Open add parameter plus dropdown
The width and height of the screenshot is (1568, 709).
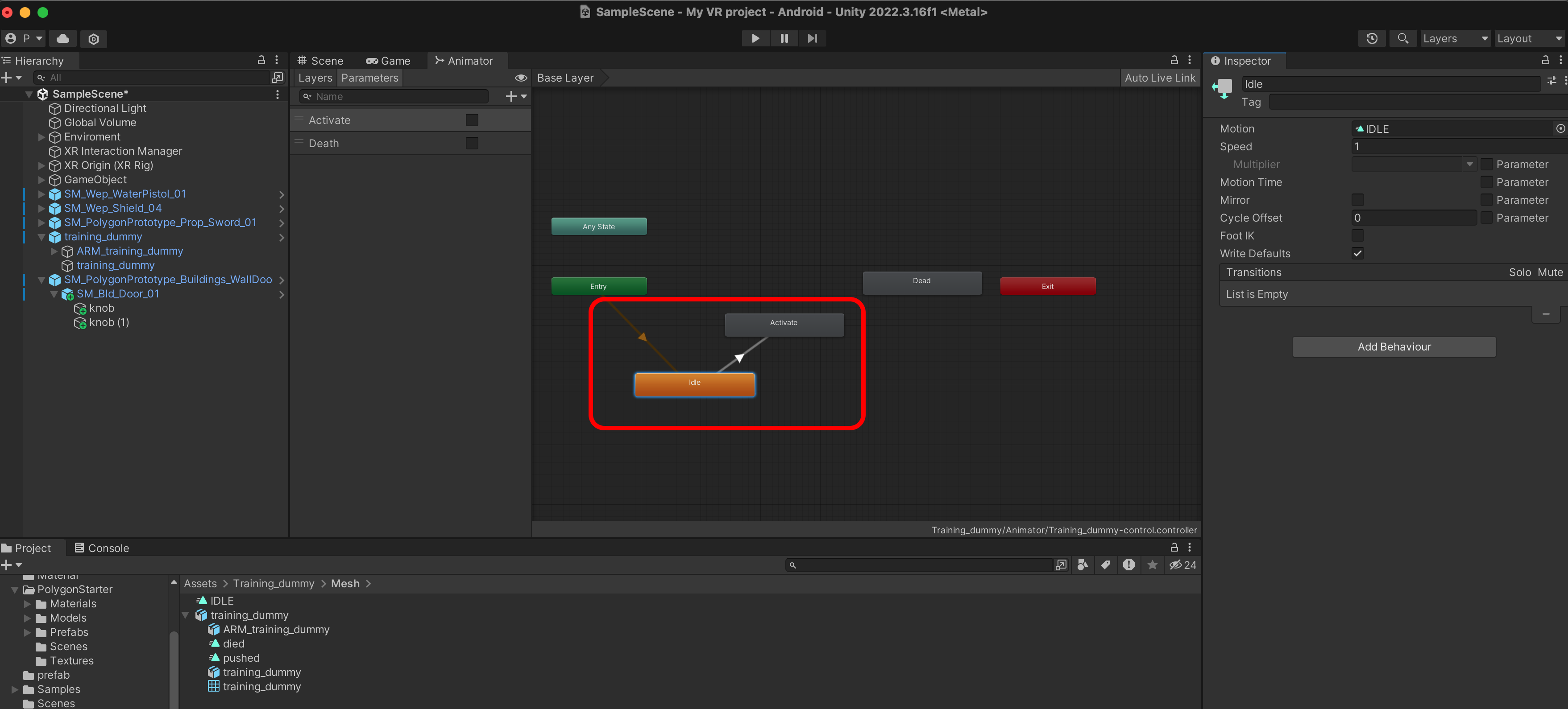click(x=515, y=96)
